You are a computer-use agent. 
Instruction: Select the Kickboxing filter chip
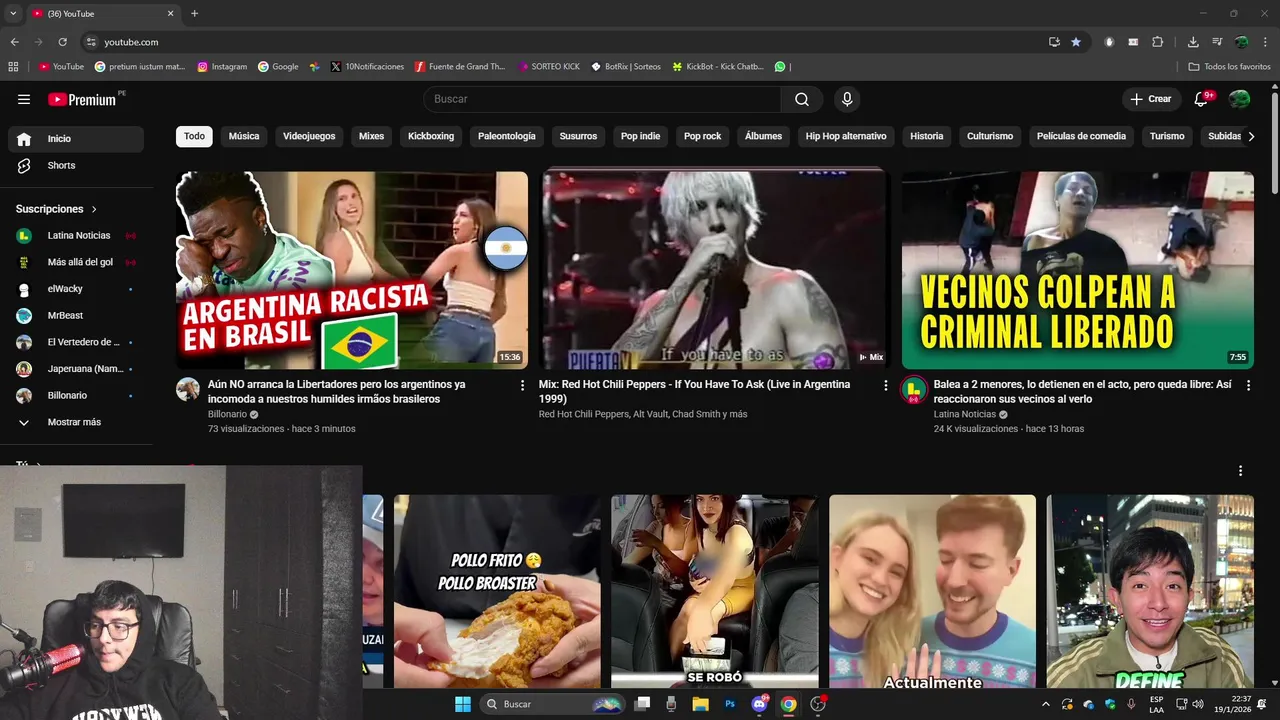coord(431,136)
